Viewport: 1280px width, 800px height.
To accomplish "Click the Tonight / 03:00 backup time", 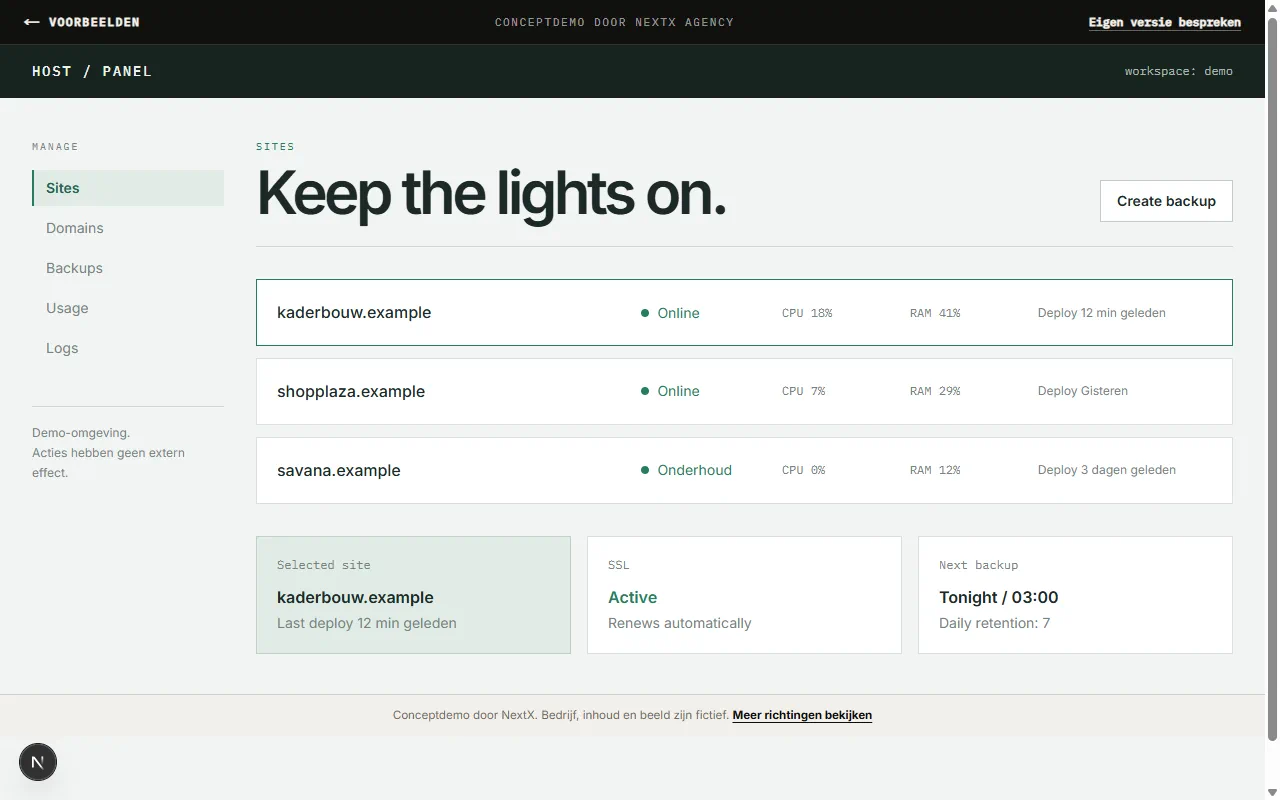I will 999,597.
